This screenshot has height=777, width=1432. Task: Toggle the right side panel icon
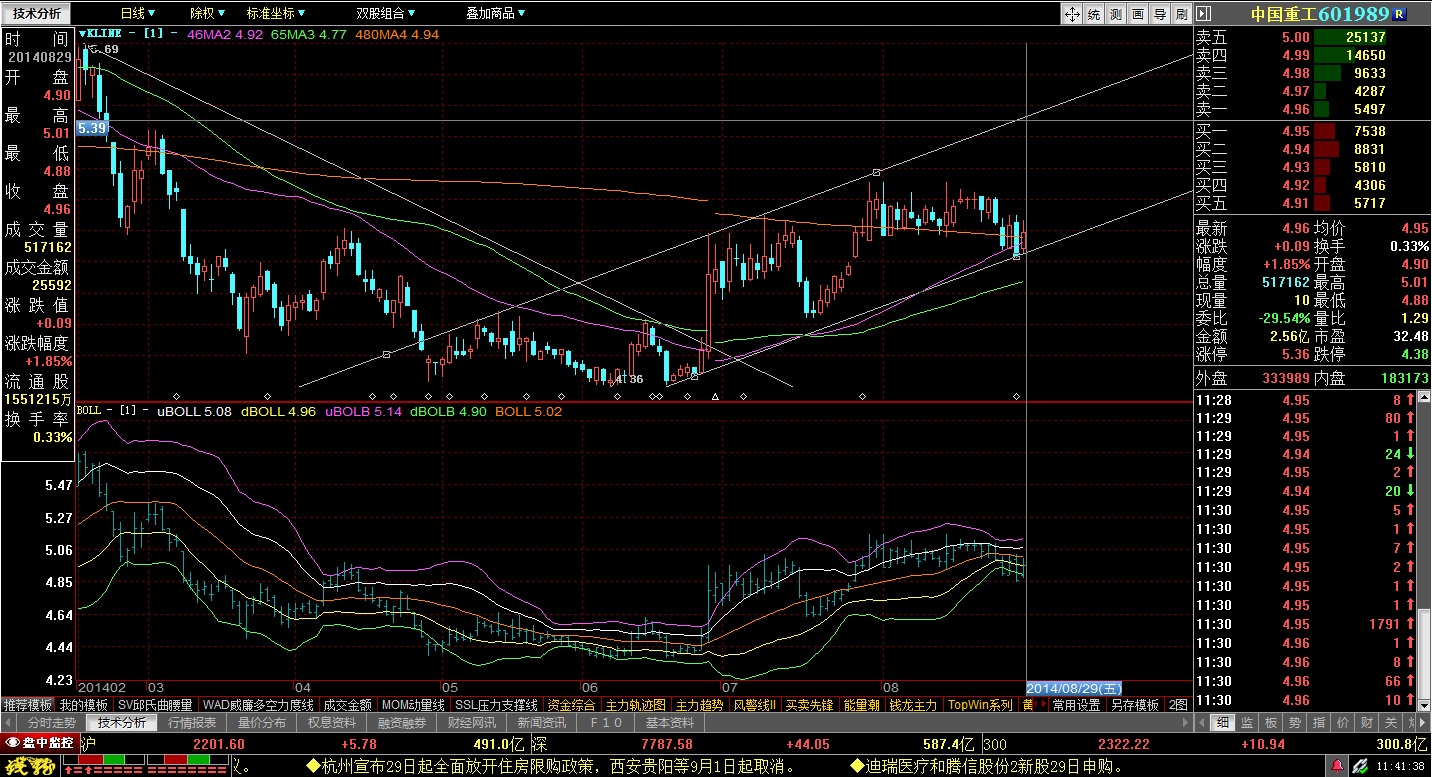[1203, 14]
